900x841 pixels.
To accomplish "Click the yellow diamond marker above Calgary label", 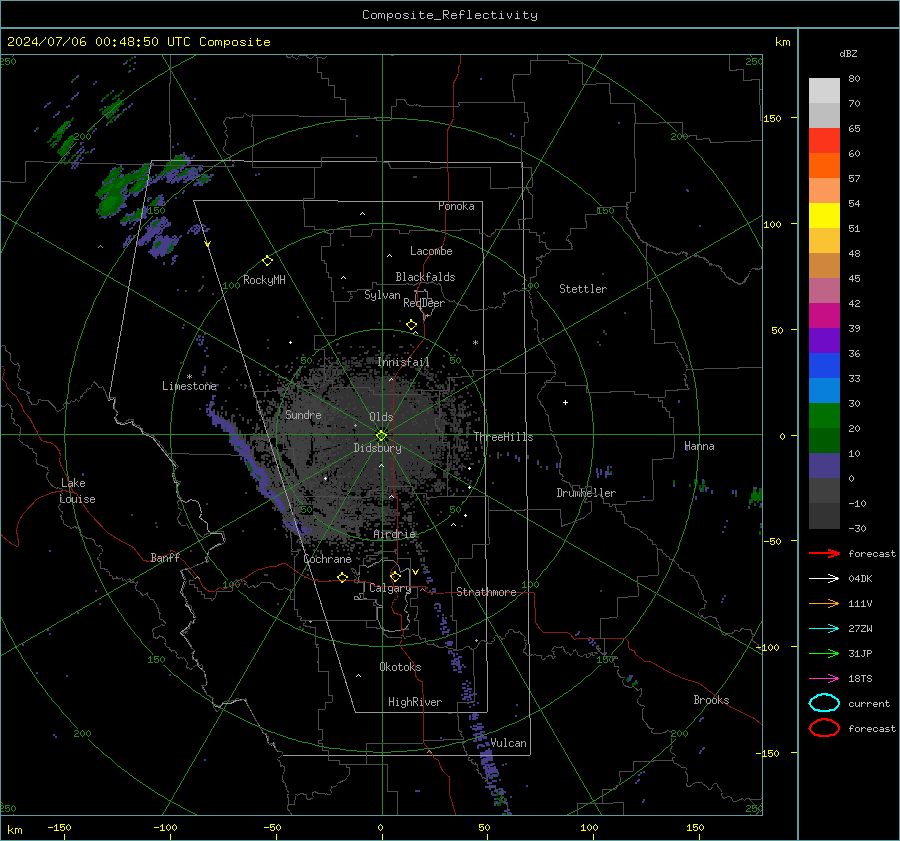I will 395,576.
